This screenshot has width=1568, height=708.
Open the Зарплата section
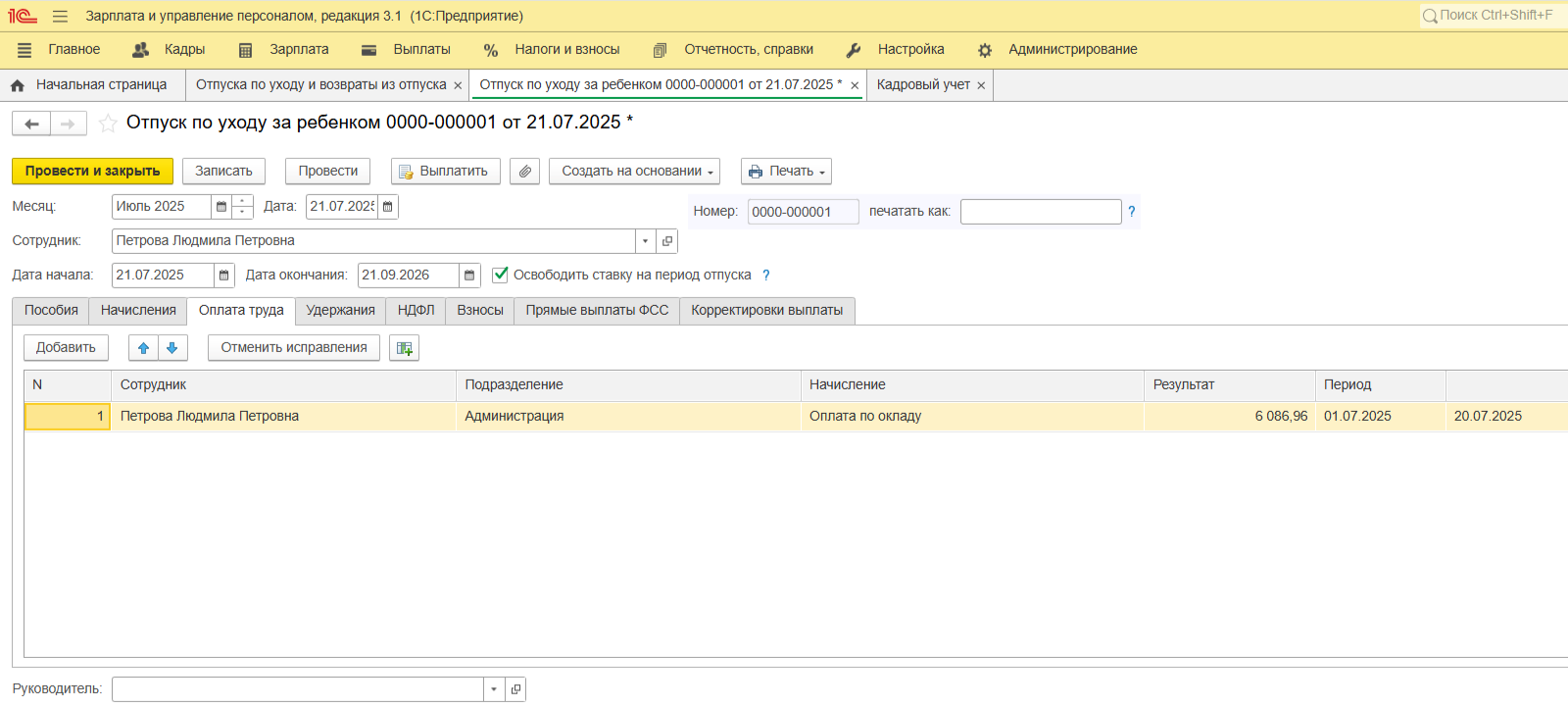point(284,50)
